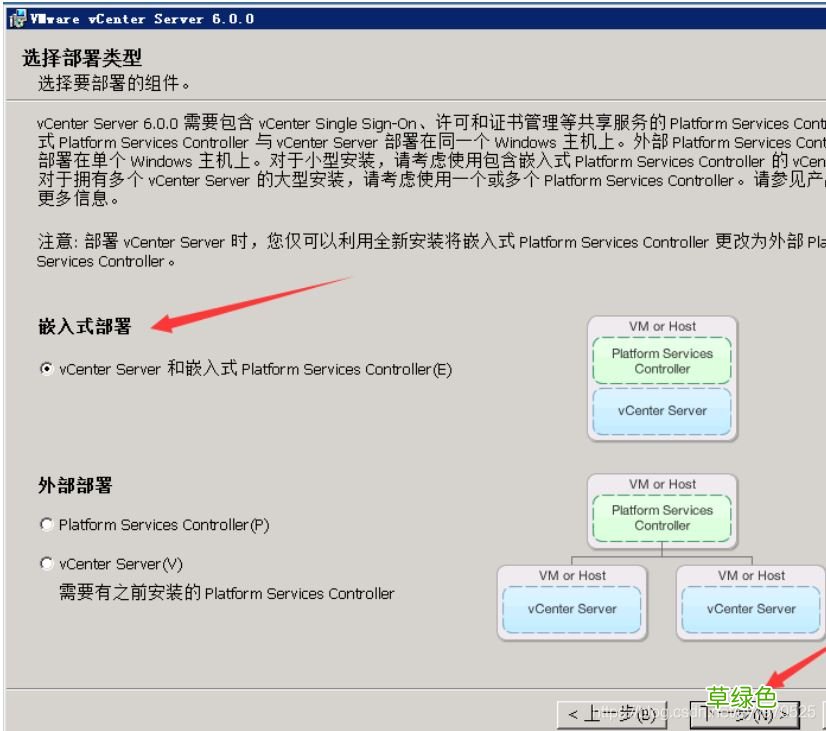
Task: Click the VM or Host frame above the embedded diagram
Action: point(661,326)
